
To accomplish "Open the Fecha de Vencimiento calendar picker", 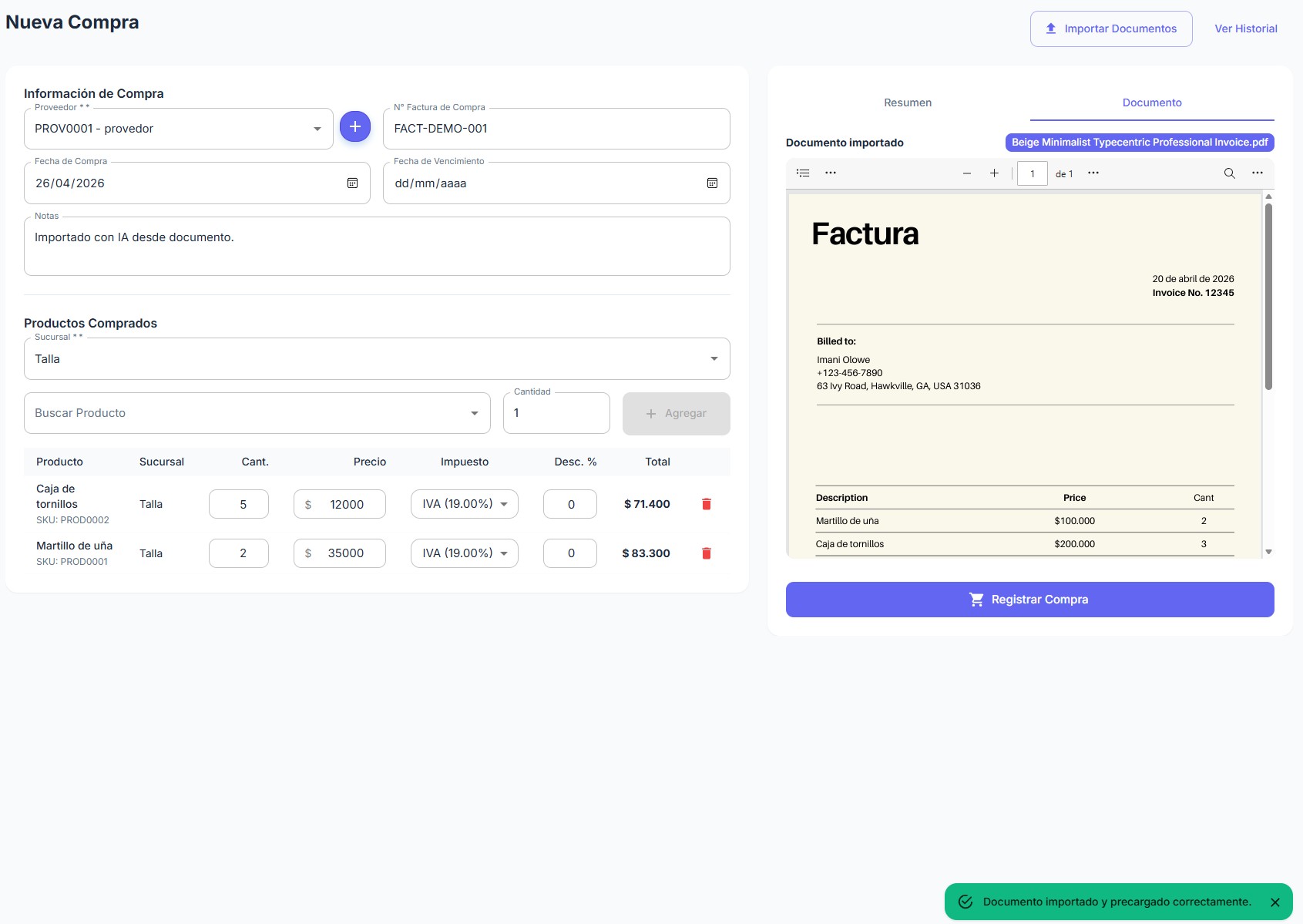I will tap(712, 183).
